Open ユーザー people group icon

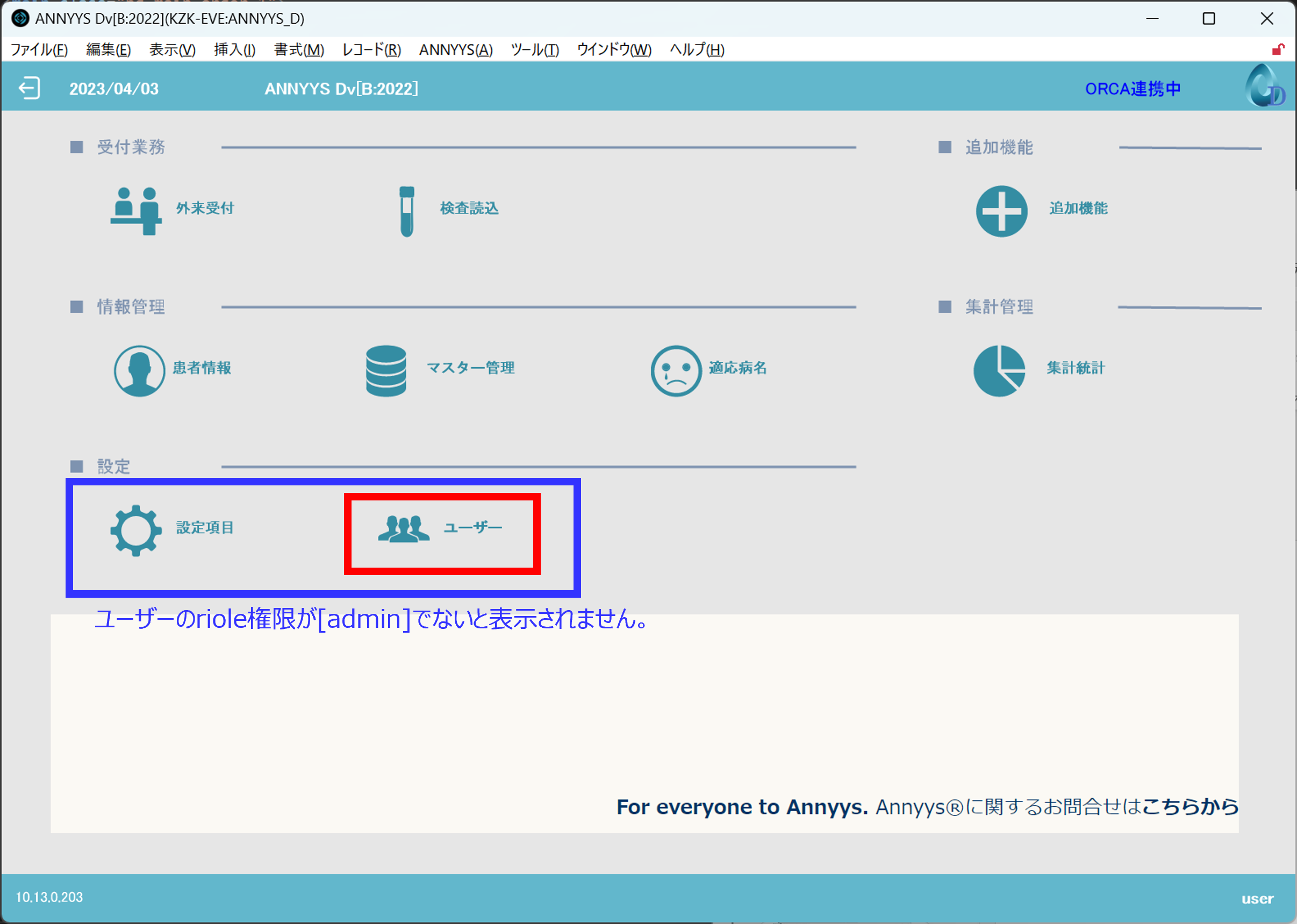click(404, 528)
